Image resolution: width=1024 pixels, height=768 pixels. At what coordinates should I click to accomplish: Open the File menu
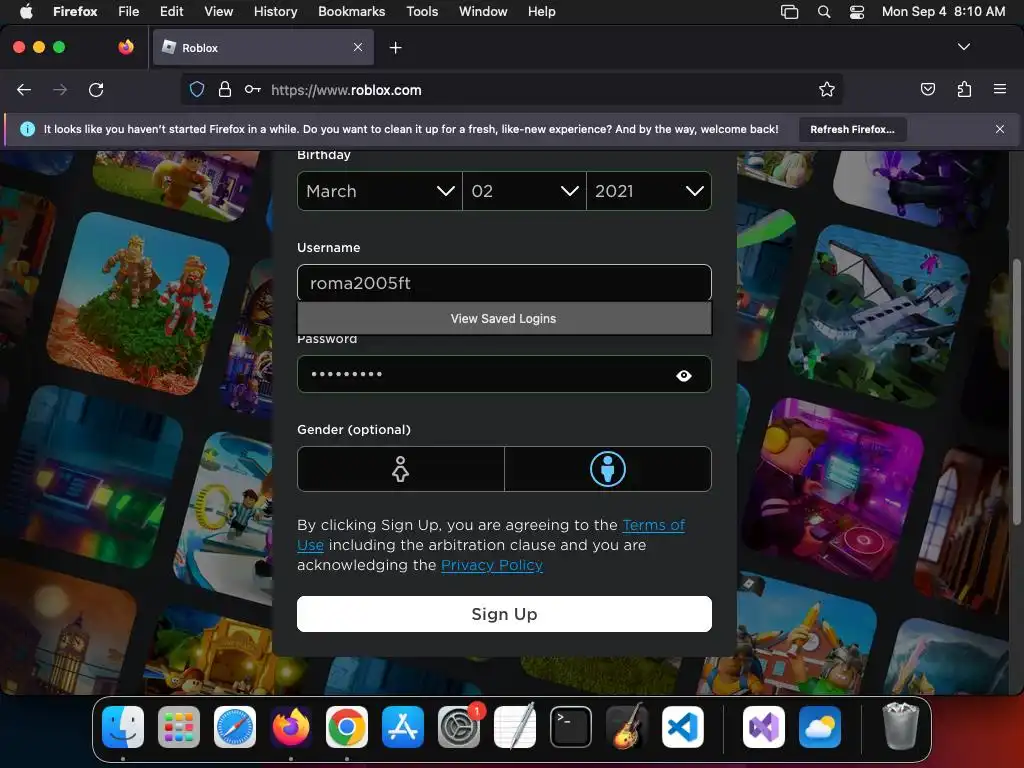coord(129,11)
